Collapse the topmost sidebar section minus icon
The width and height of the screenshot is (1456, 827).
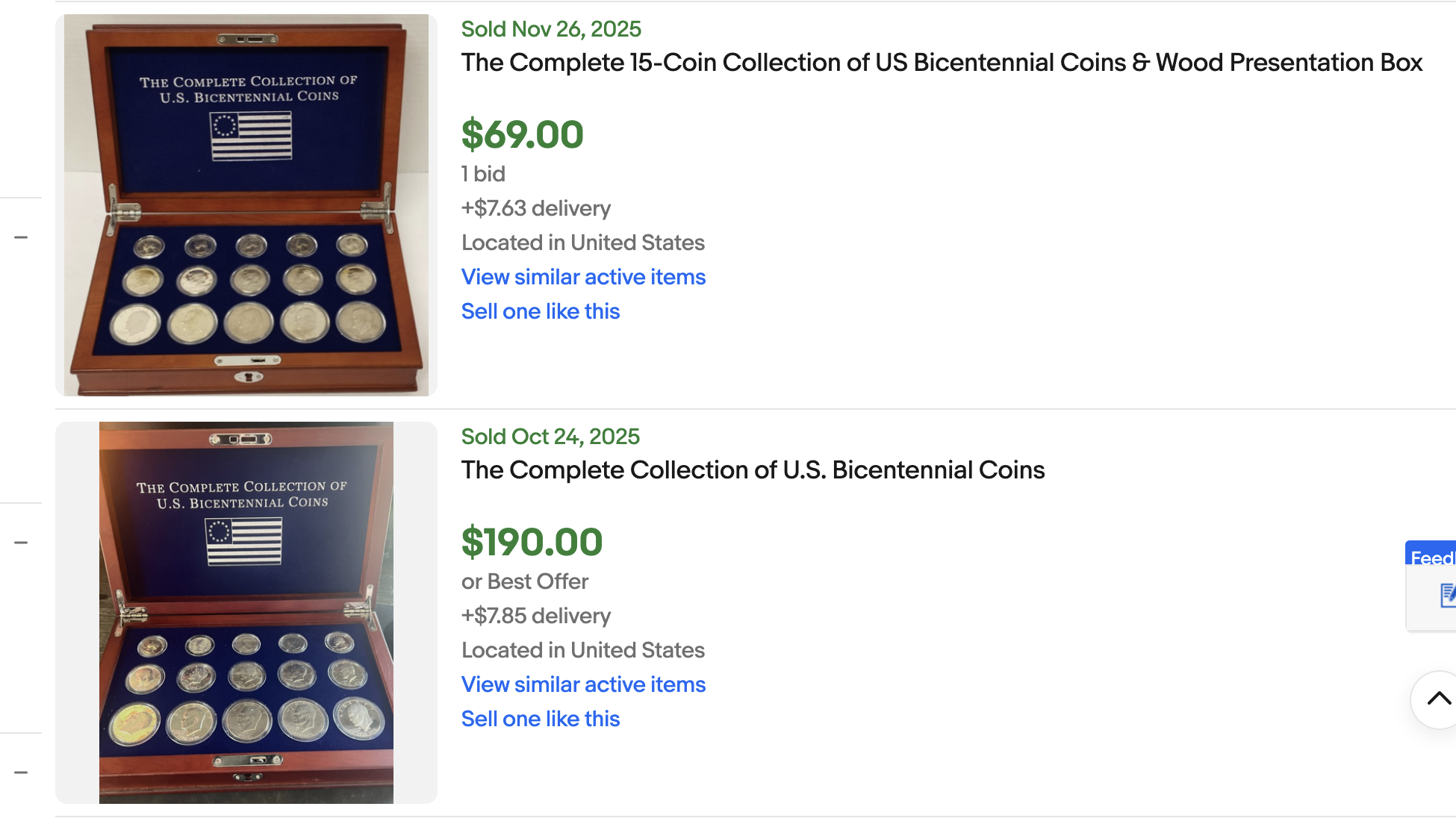21,237
